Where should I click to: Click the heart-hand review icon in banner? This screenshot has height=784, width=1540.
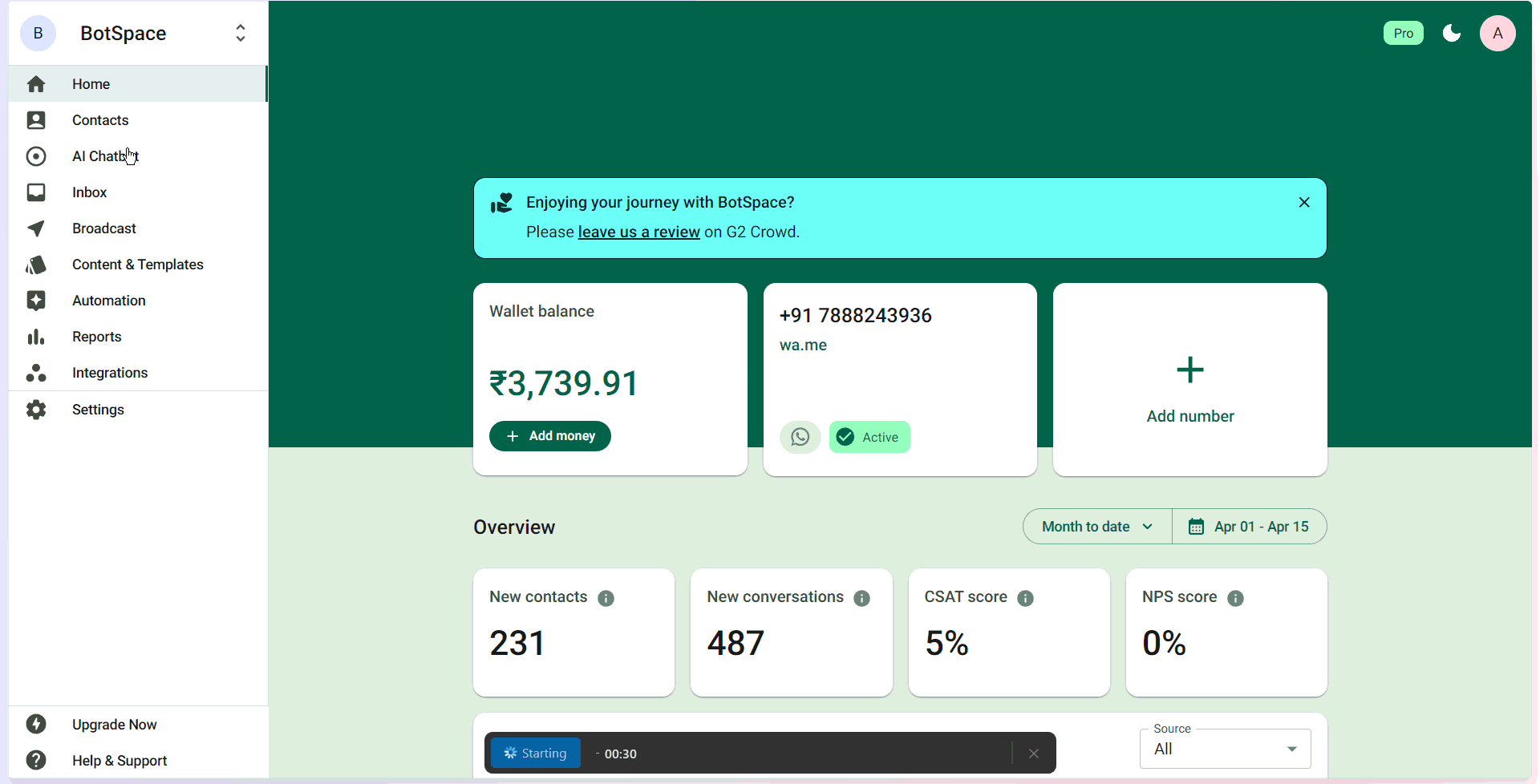click(x=502, y=203)
